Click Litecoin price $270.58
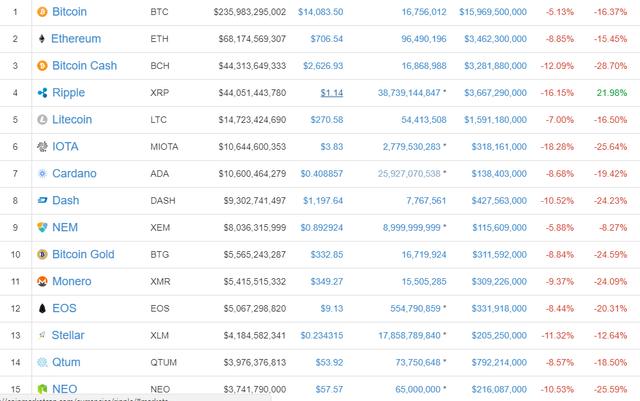 pos(327,120)
